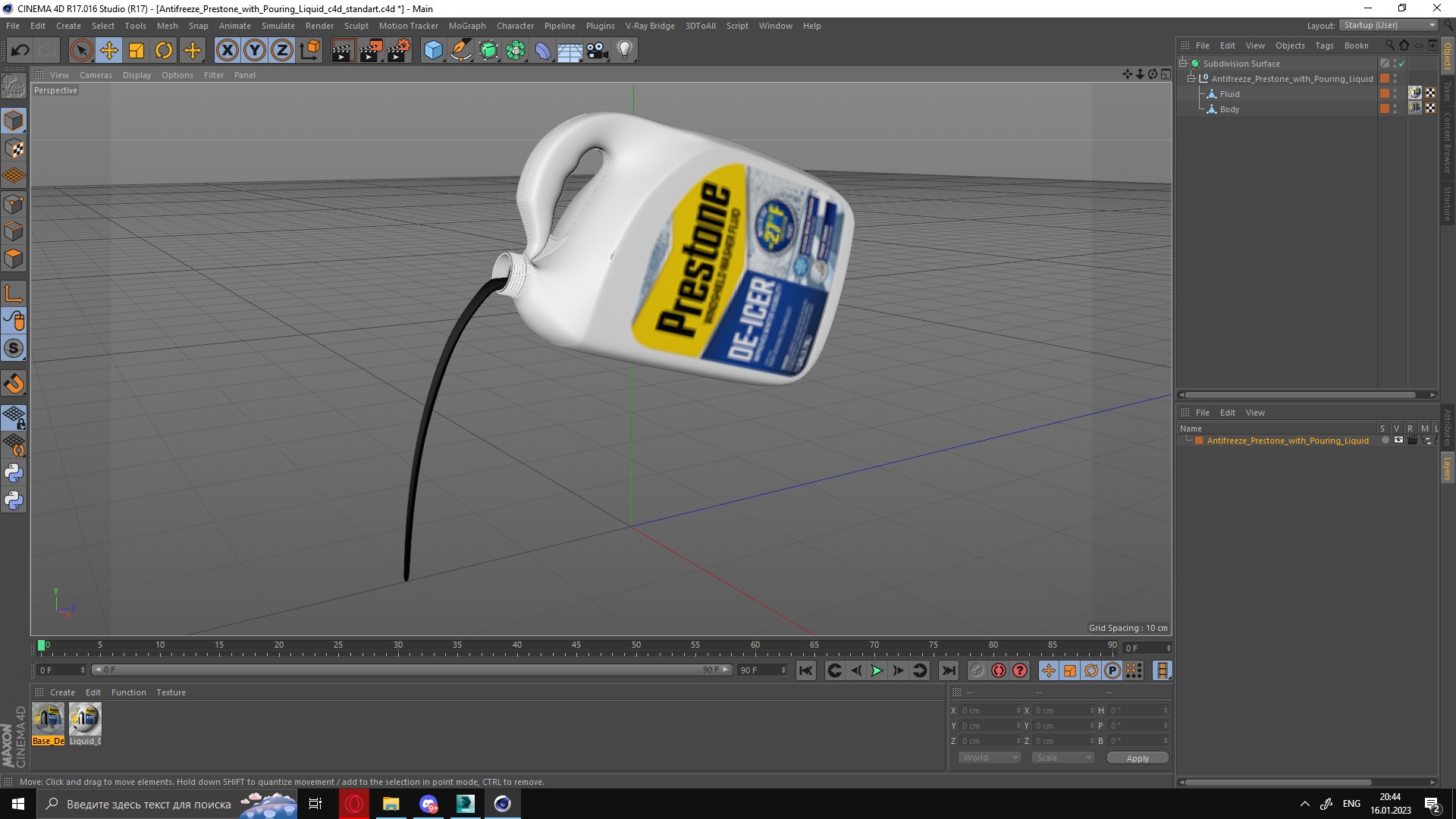Add a Floor environment object
This screenshot has height=819, width=1456.
pyautogui.click(x=570, y=51)
